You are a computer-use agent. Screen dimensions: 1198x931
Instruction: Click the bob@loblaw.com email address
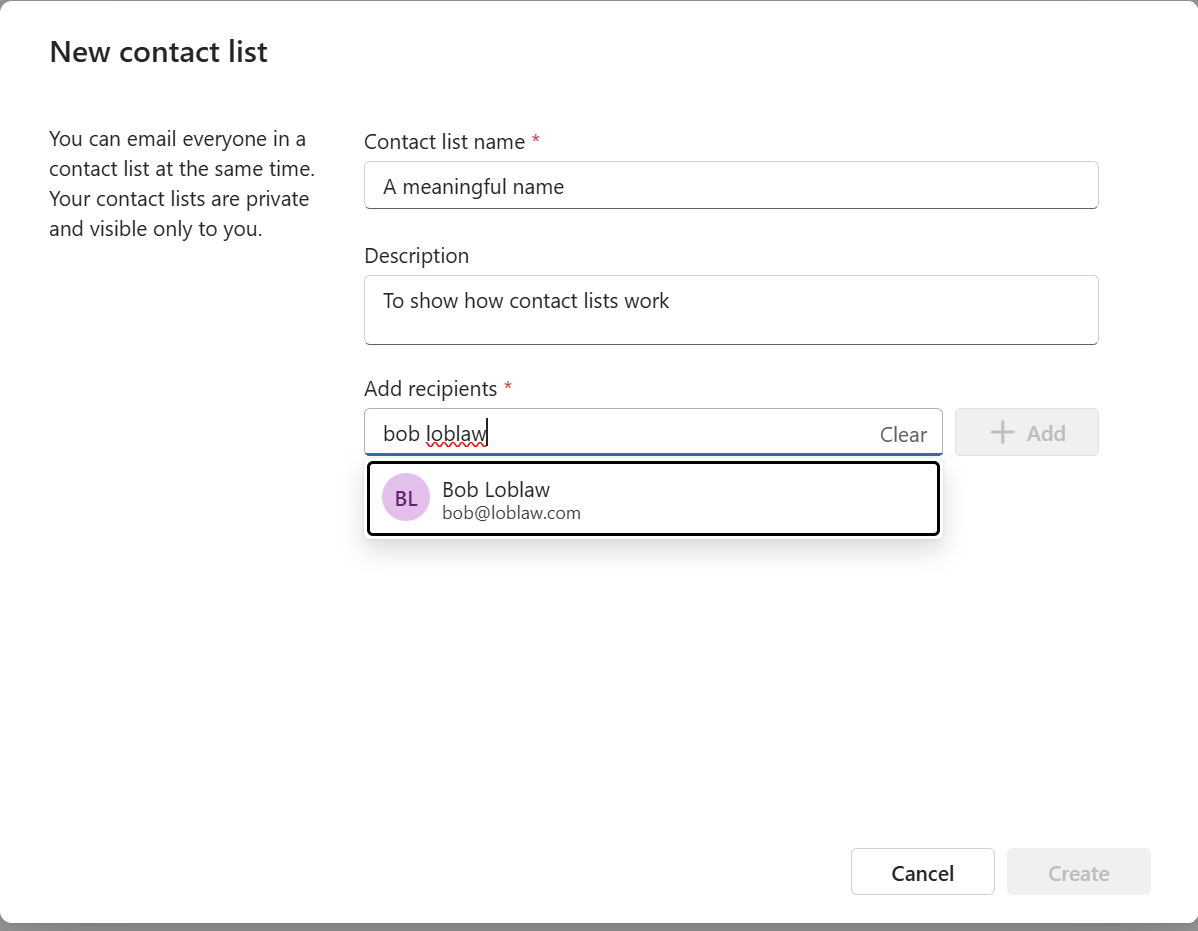click(511, 512)
